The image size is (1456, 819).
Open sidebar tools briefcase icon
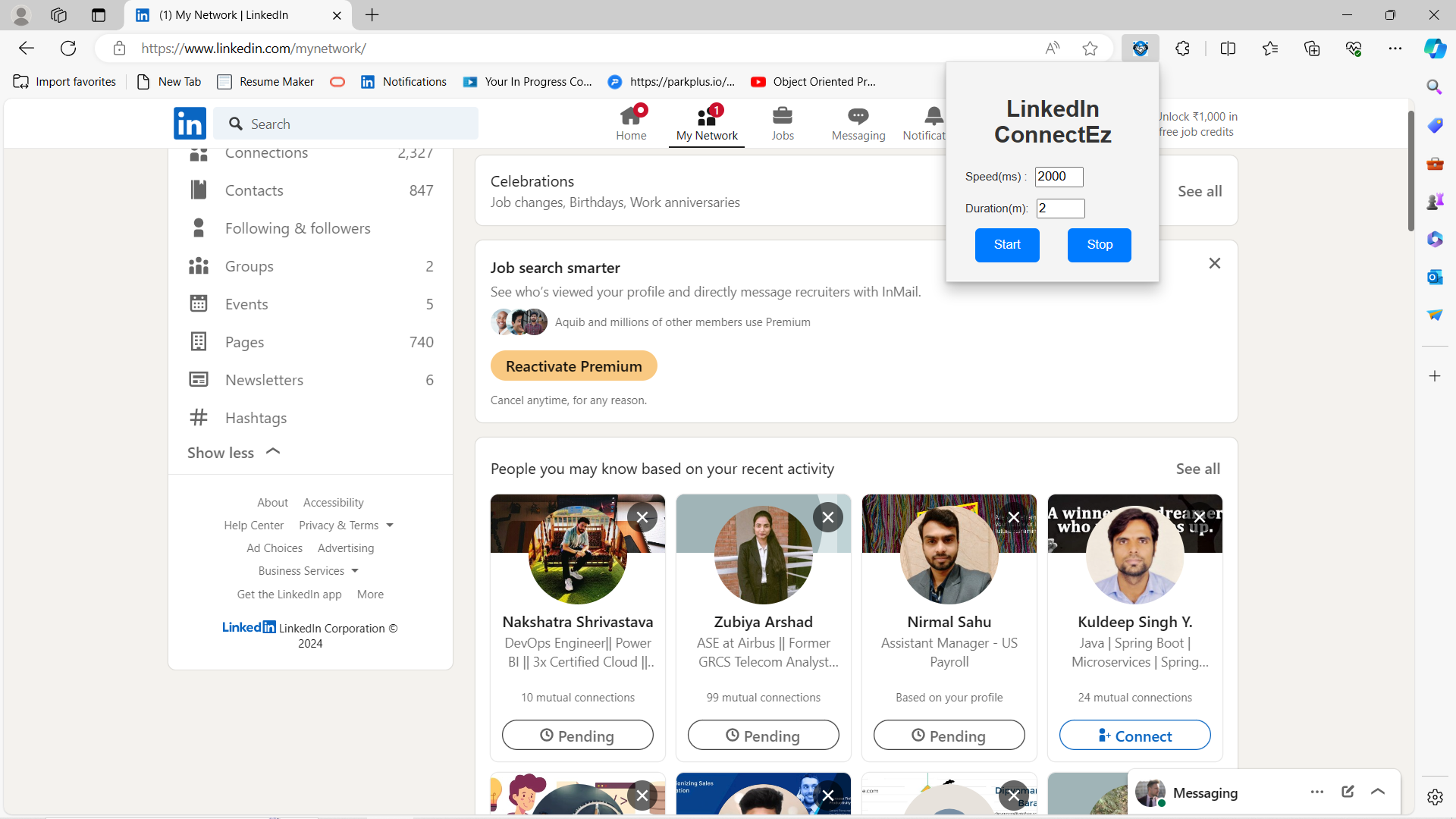(1434, 163)
